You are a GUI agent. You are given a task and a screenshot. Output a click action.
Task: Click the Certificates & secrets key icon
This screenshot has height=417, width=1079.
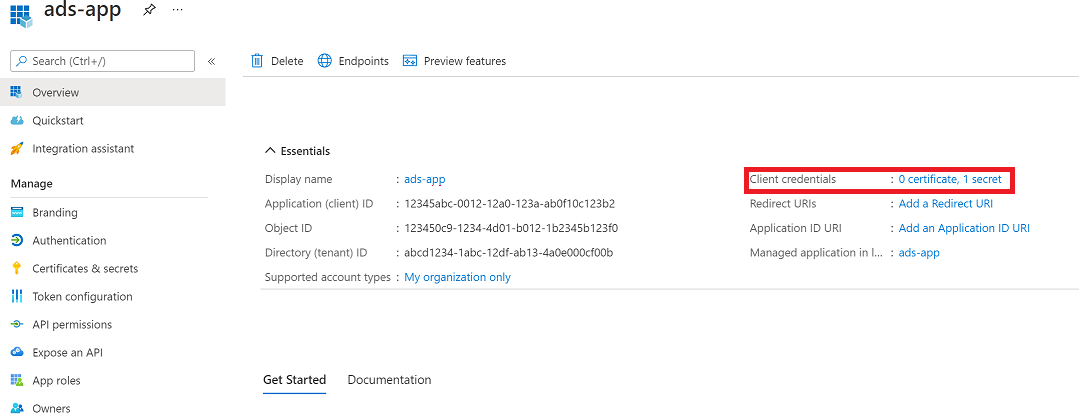16,269
